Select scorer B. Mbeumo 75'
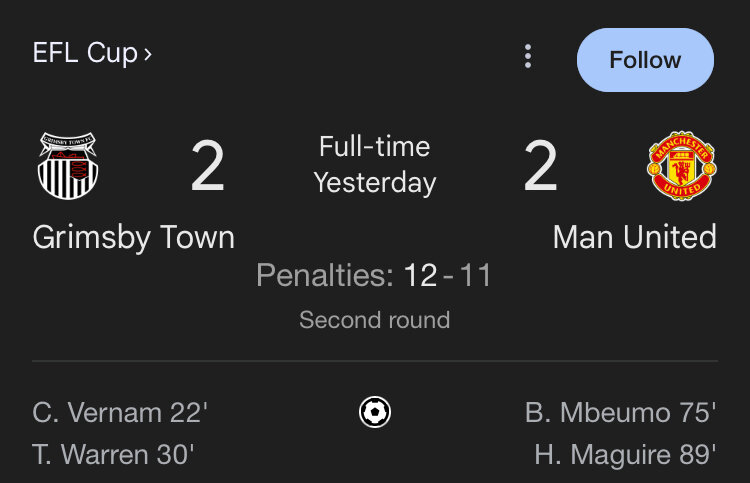Viewport: 750px width, 483px height. (x=620, y=412)
